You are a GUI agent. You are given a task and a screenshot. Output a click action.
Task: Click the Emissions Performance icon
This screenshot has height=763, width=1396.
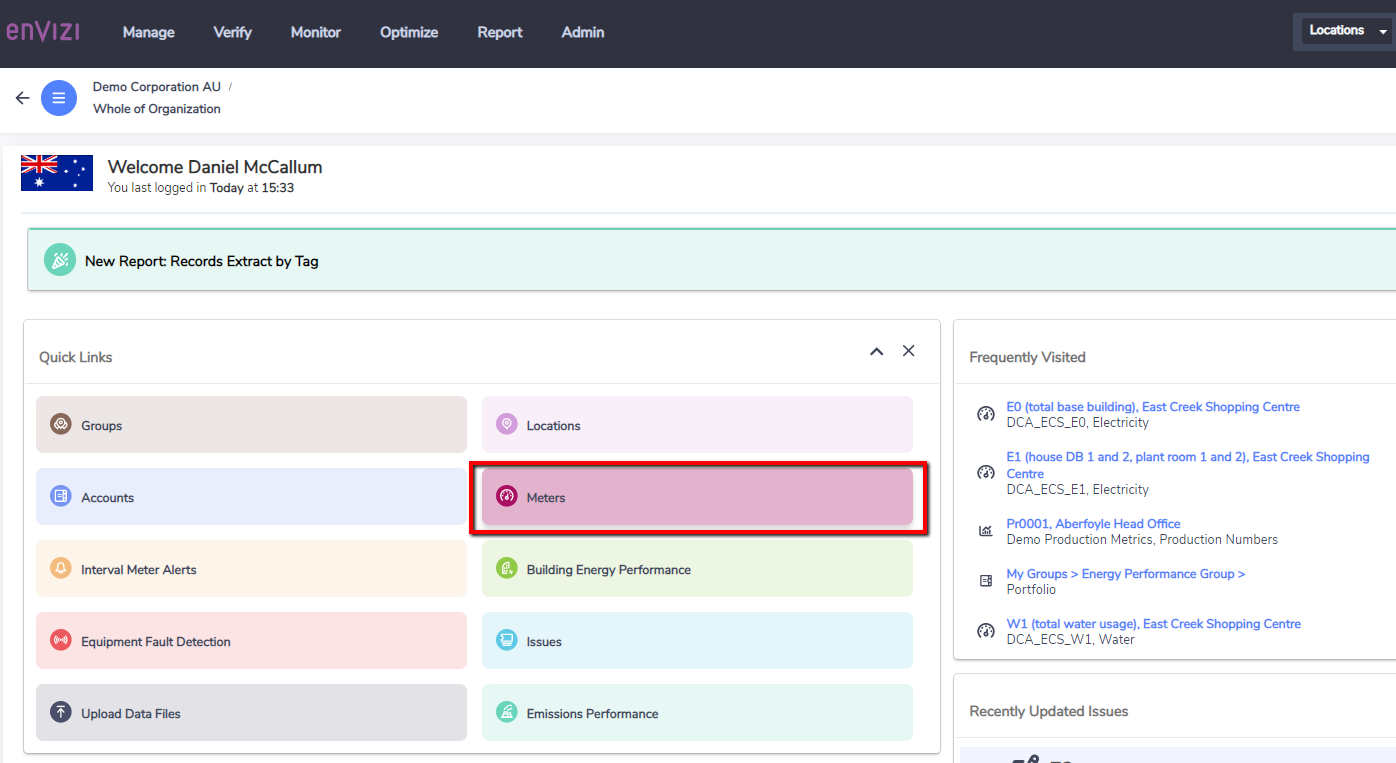(507, 713)
